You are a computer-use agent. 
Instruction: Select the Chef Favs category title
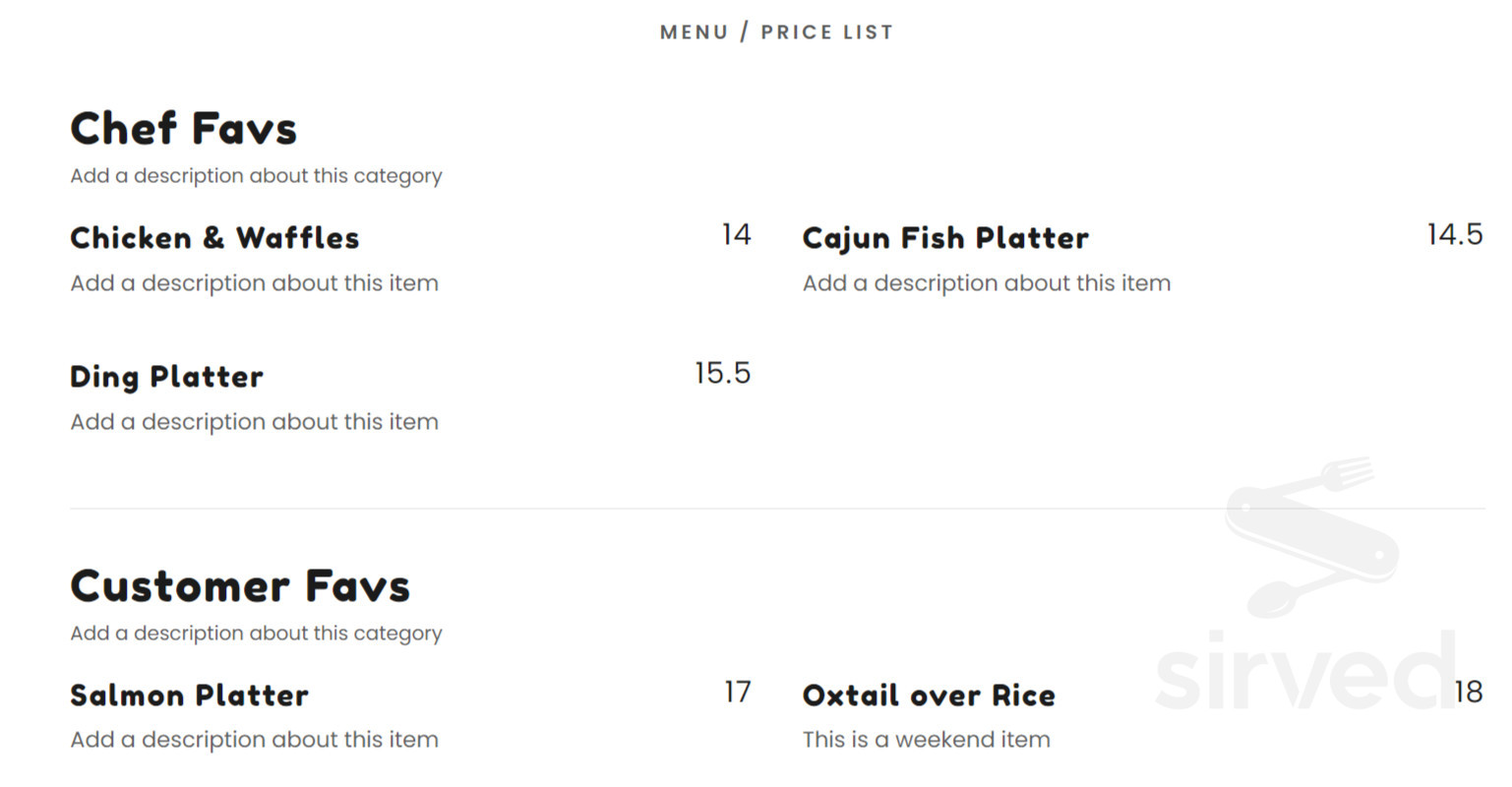tap(183, 129)
